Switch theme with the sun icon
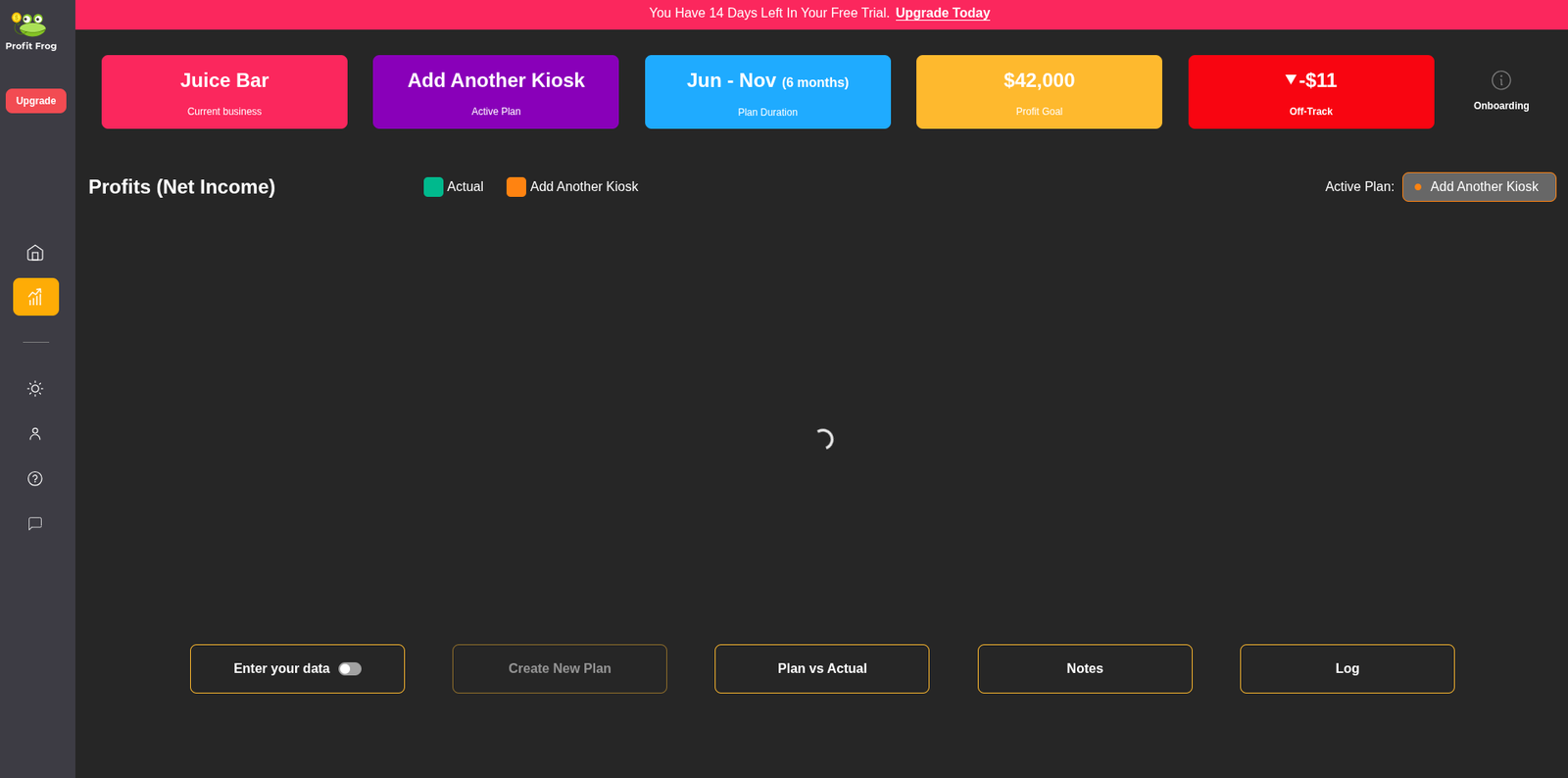Screen dimensions: 1568x778 coord(35,389)
